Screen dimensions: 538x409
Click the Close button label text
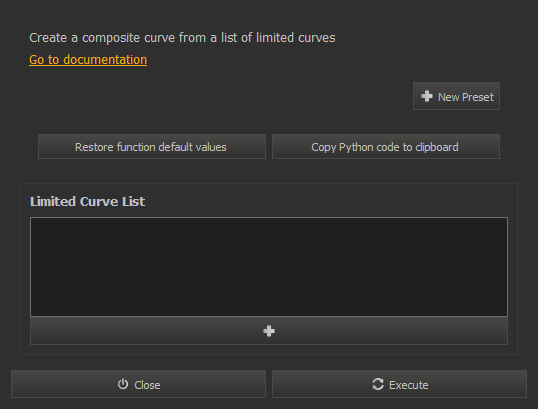(147, 385)
